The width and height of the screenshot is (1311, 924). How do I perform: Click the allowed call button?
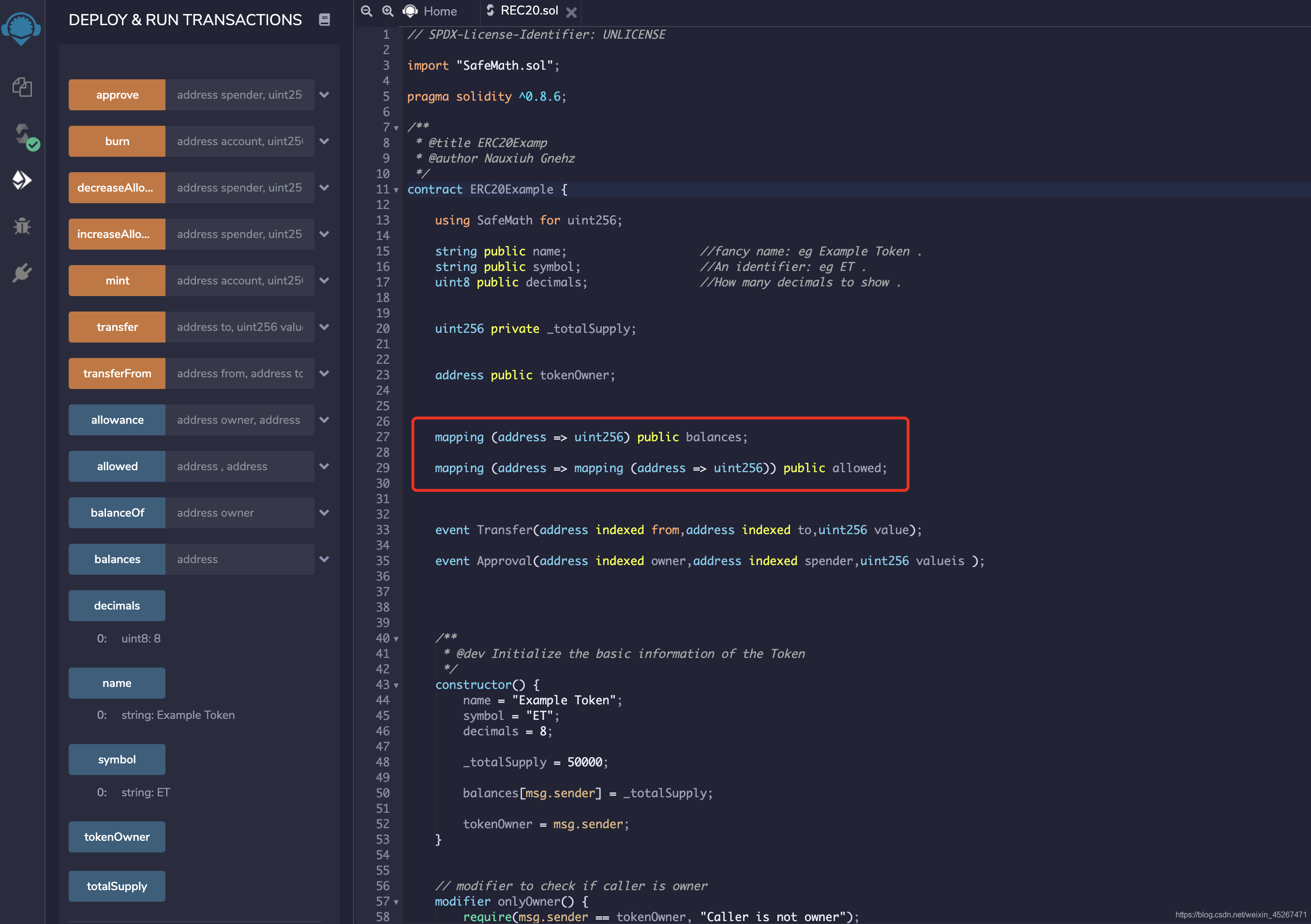117,466
